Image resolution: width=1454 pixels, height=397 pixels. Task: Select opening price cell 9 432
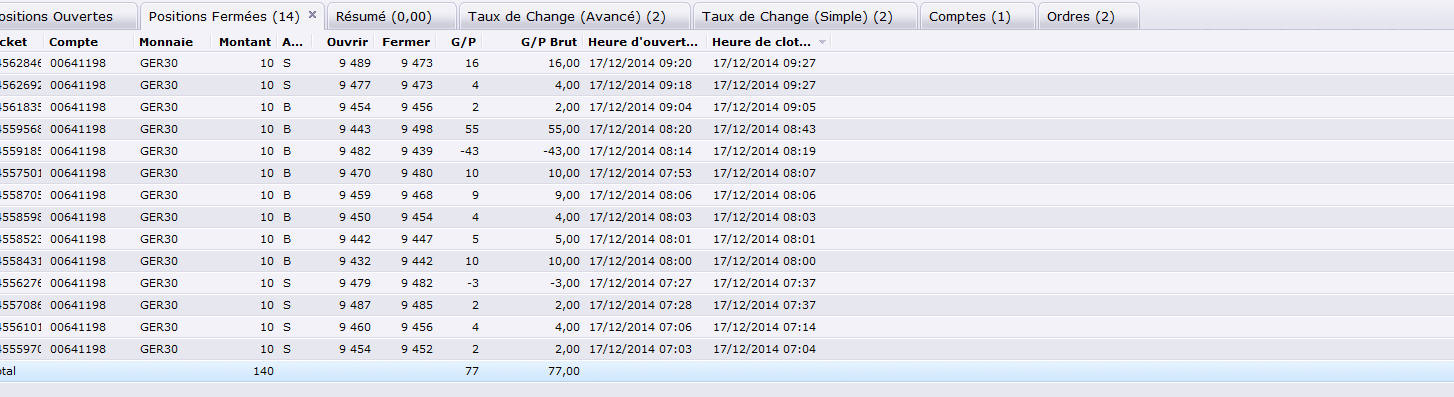354,261
